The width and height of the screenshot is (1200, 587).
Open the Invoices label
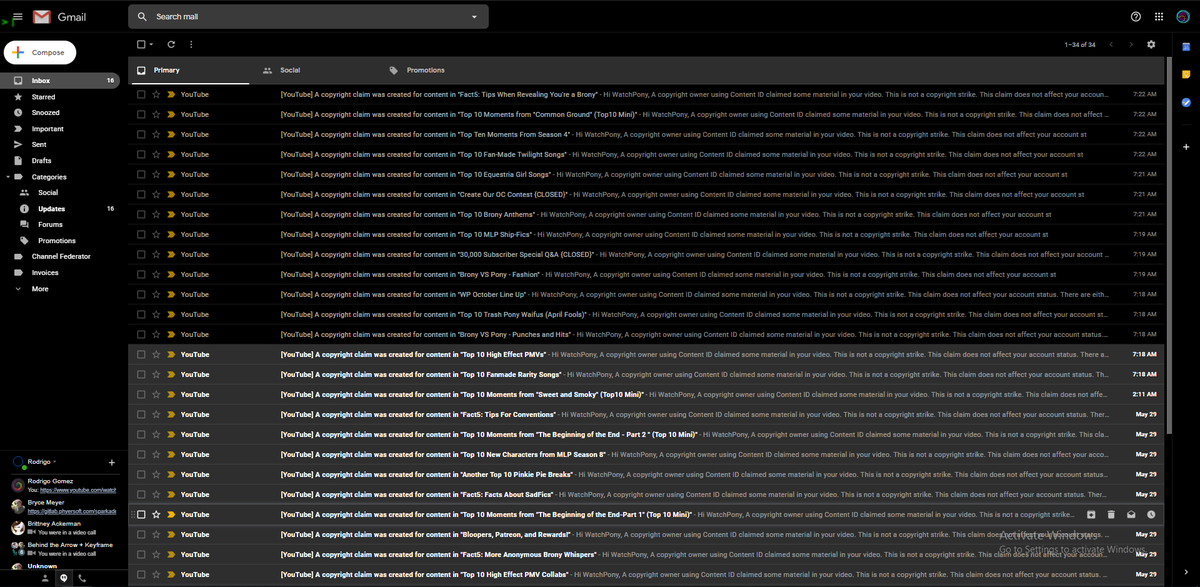tap(60, 273)
